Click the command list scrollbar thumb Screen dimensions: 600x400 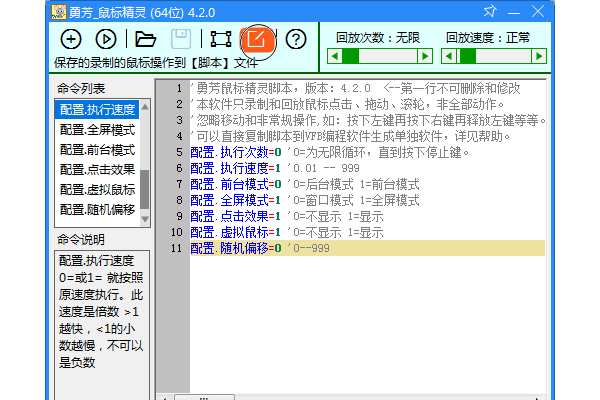click(145, 190)
